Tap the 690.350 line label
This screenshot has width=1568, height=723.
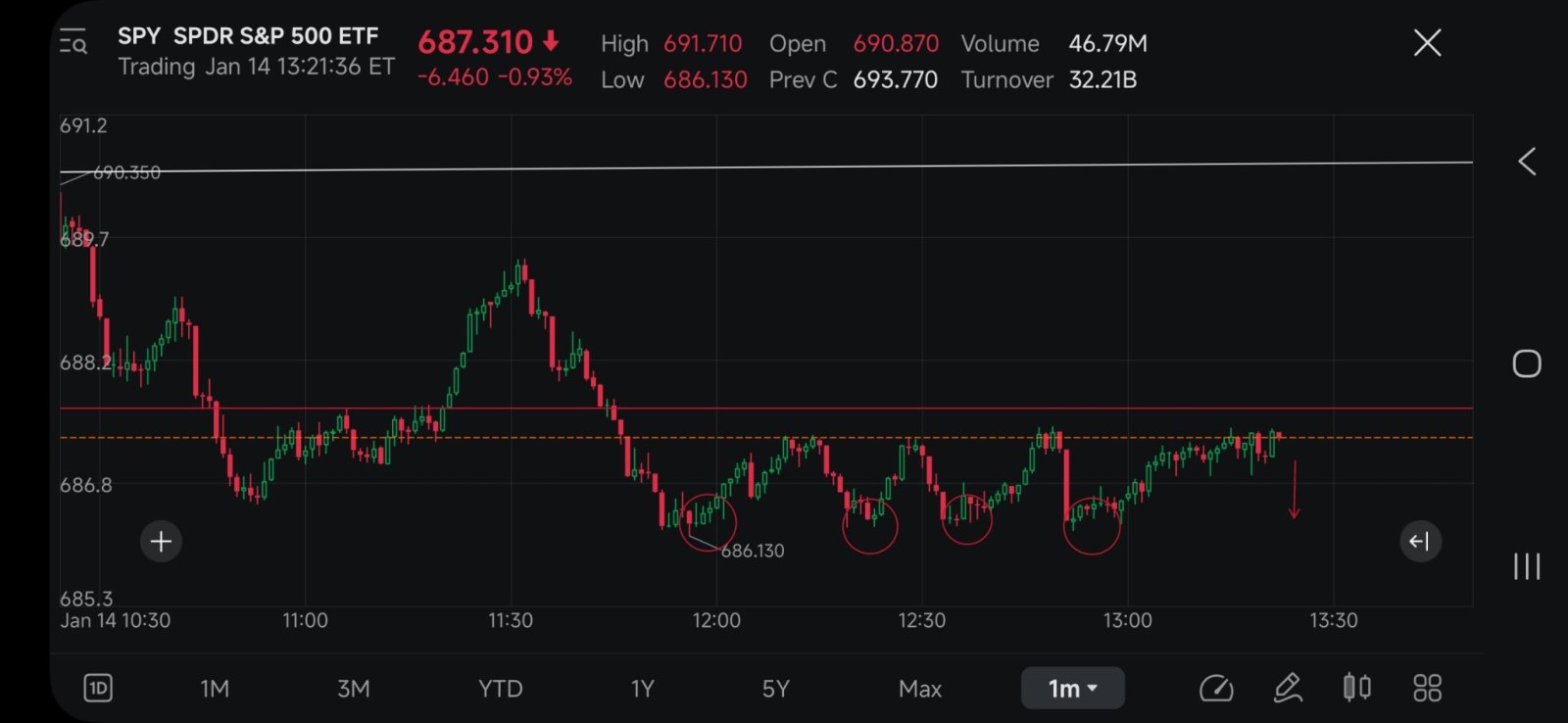(126, 172)
